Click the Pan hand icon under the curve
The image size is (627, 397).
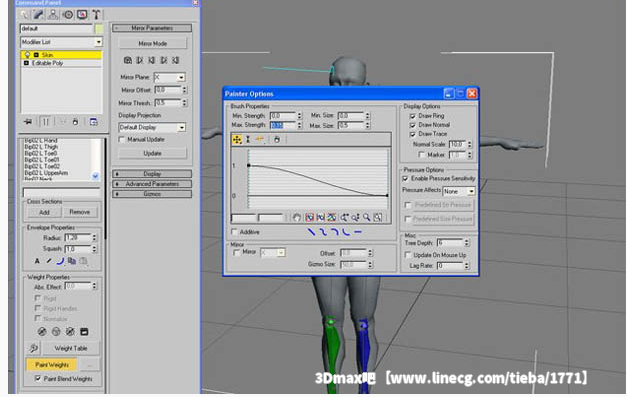point(296,217)
